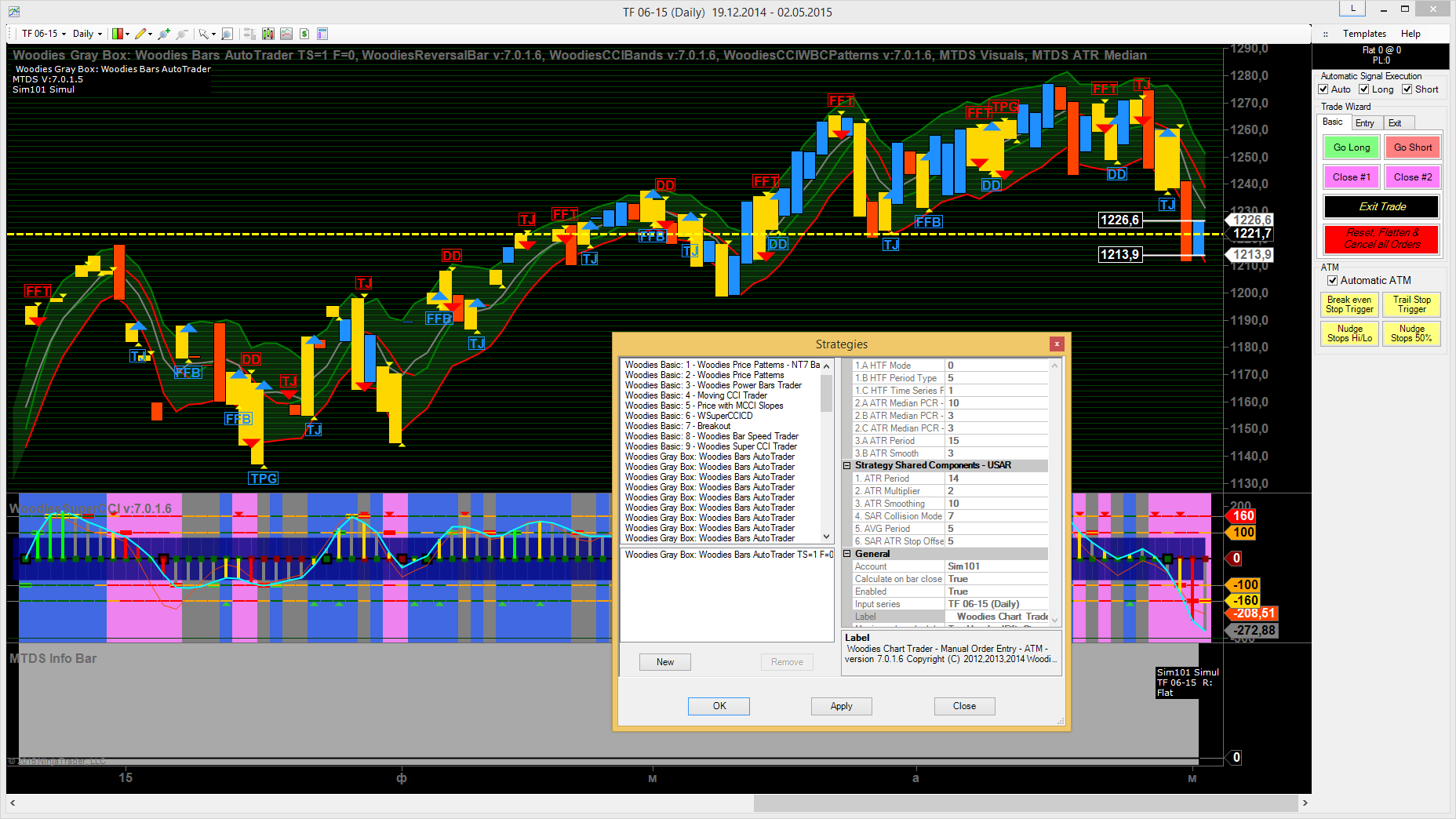Toggle Chart Trader dollar sign icon
1456x819 pixels.
[304, 34]
